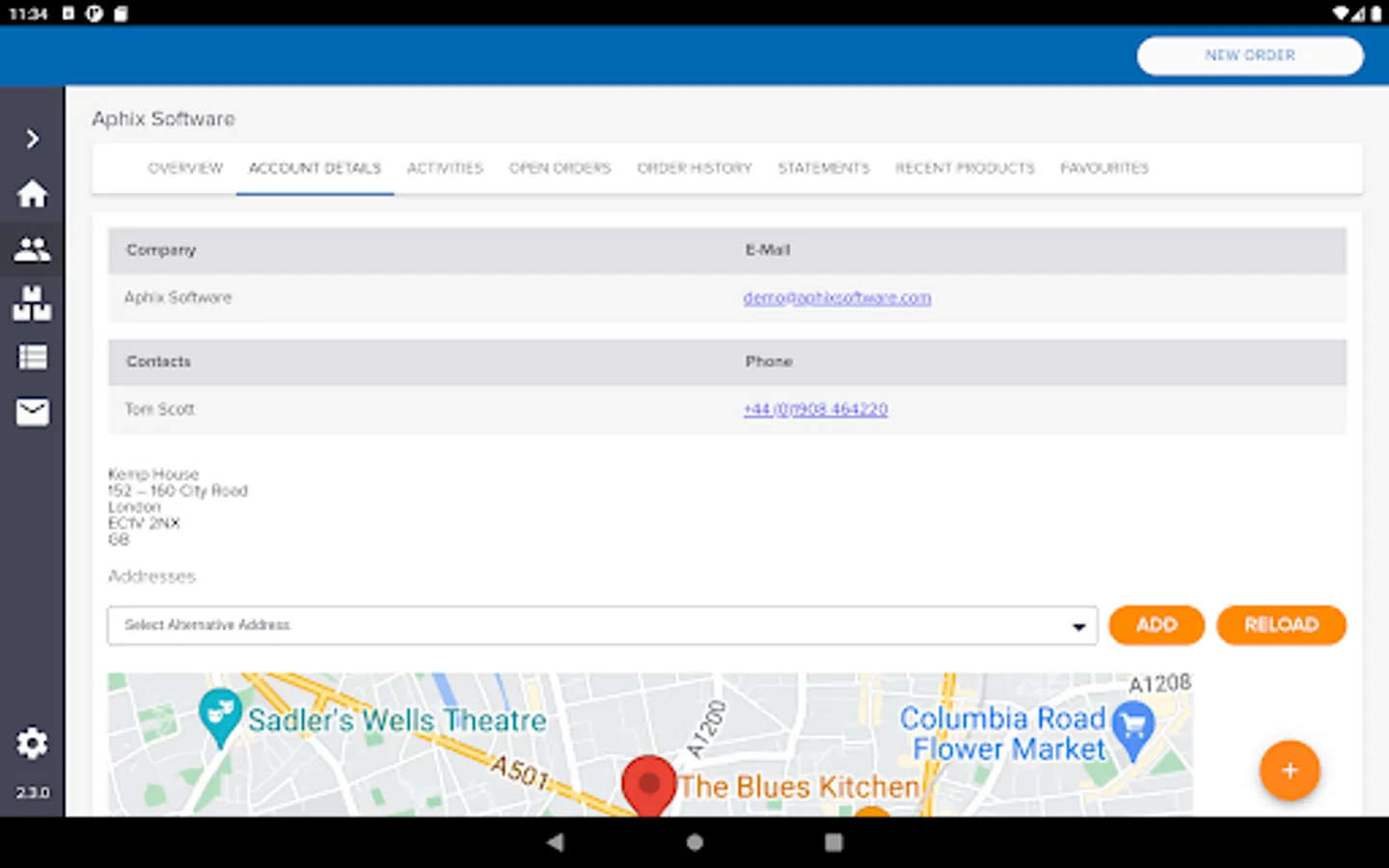Screen dimensions: 1389x868
Task: Click the Kemp House address line
Action: [153, 474]
